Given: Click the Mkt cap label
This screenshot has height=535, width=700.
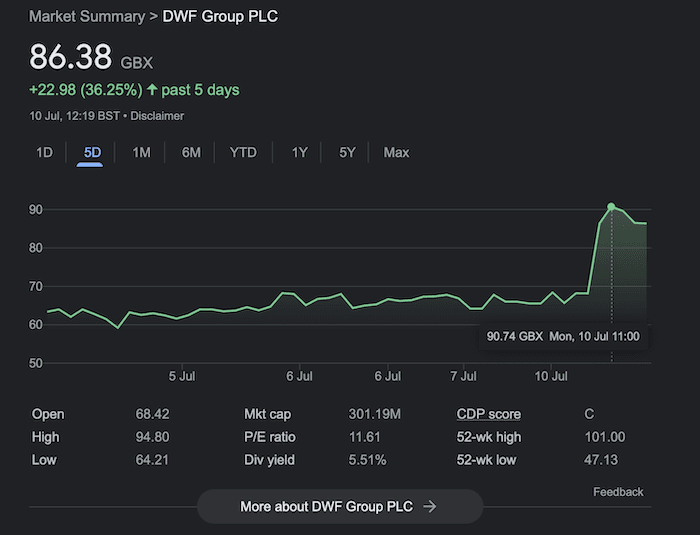Looking at the screenshot, I should click(267, 414).
